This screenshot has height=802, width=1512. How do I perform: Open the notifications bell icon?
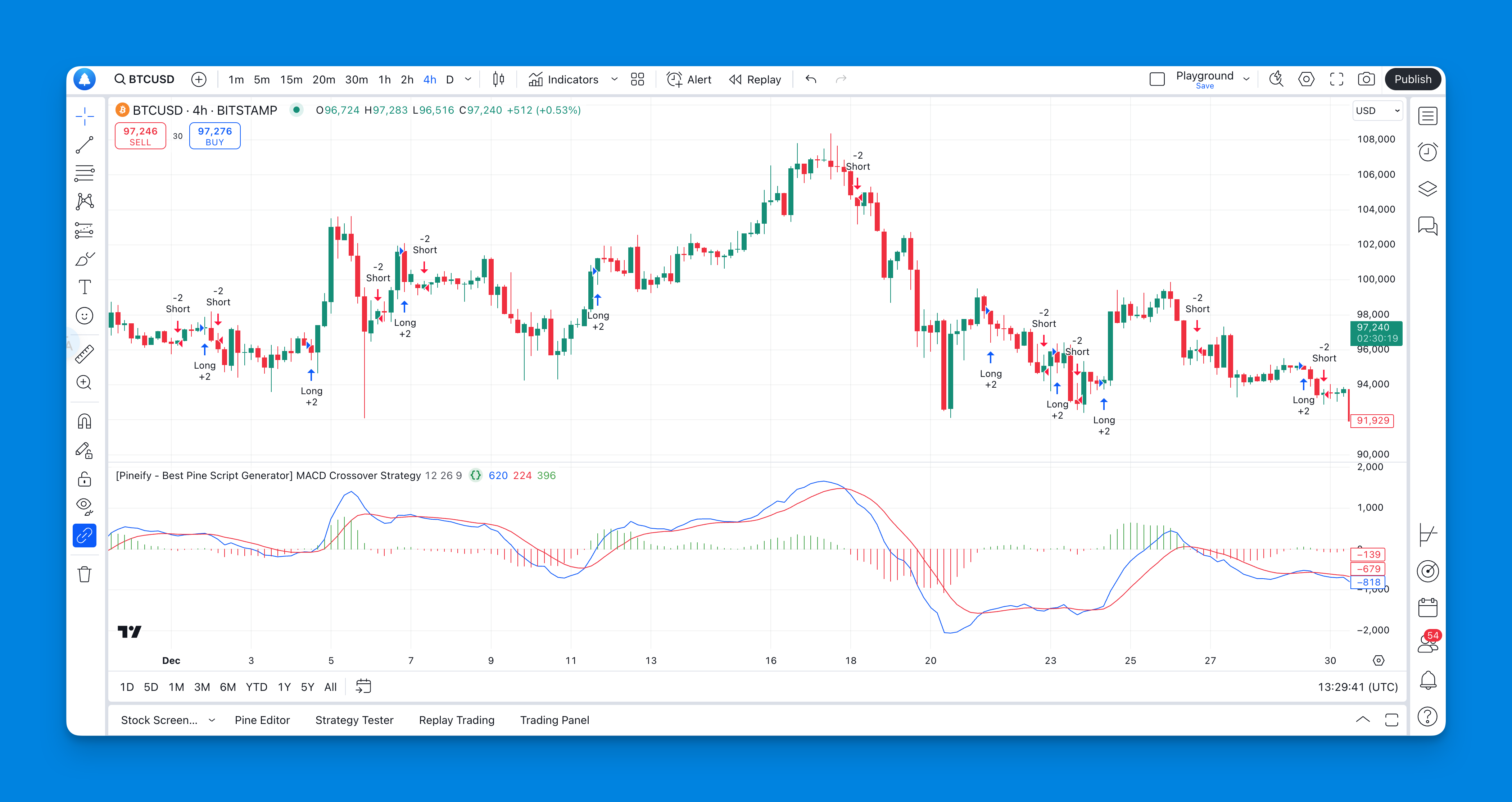1427,680
